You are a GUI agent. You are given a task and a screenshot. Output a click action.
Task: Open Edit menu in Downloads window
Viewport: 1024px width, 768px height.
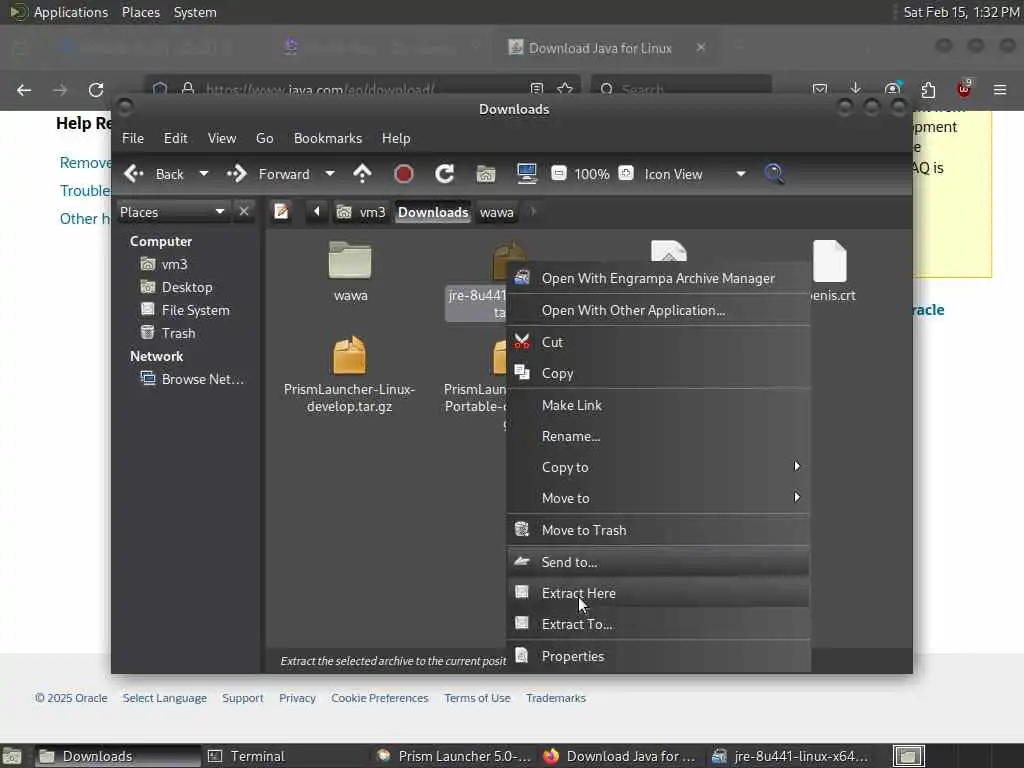tap(175, 138)
